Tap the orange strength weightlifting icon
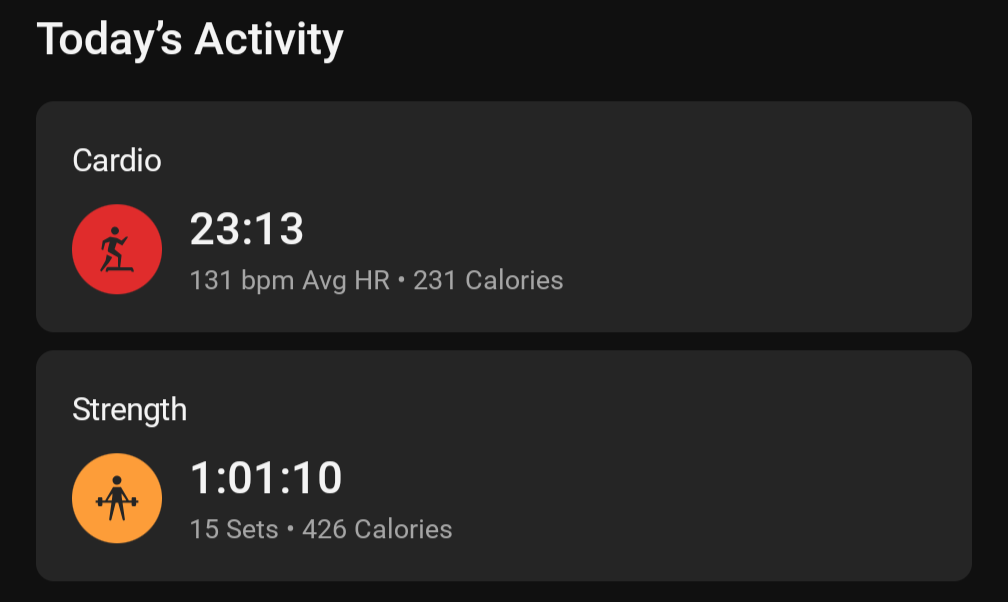The width and height of the screenshot is (1008, 602). pos(117,498)
